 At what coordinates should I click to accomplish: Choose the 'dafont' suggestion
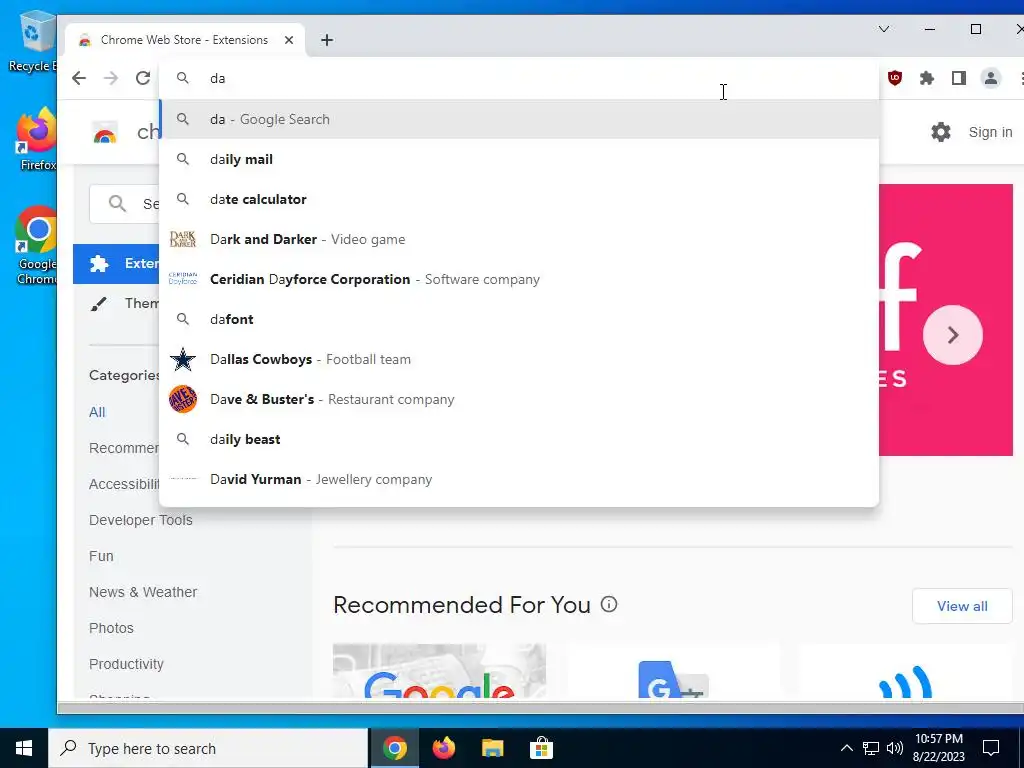point(519,319)
